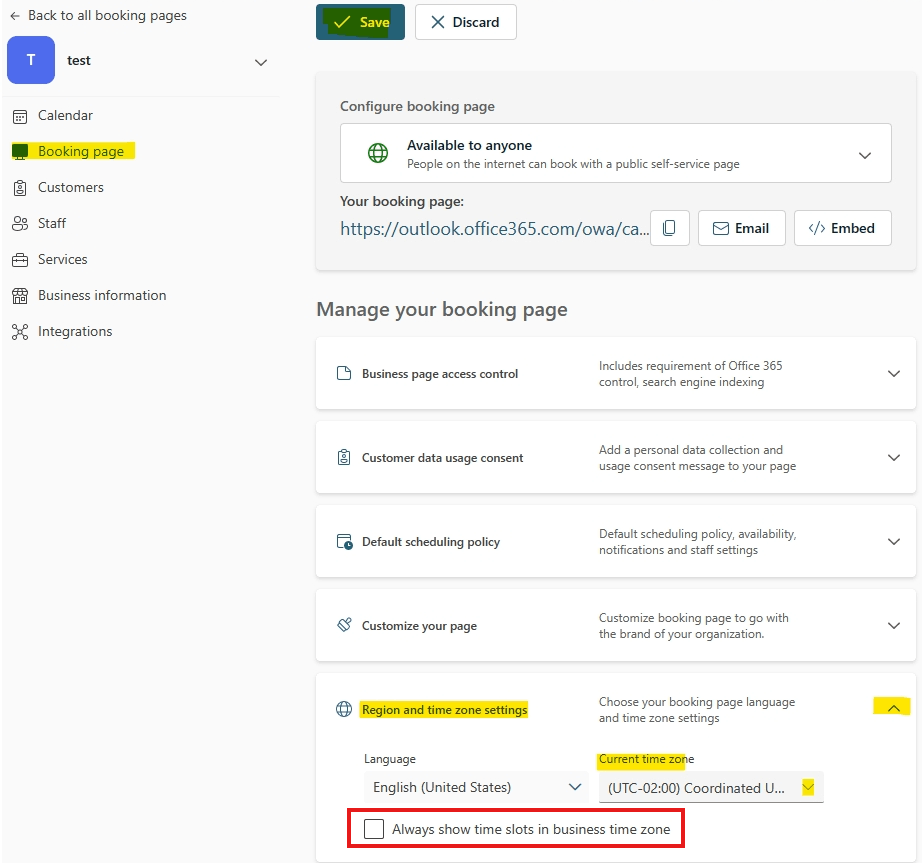This screenshot has height=863, width=922.
Task: Click the Customize your page icon
Action: point(345,626)
